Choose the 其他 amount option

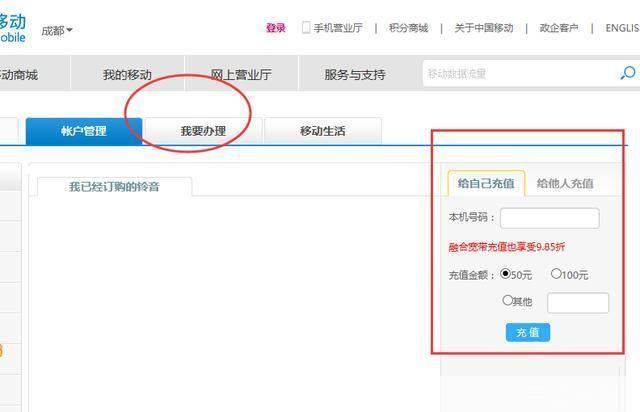[x=508, y=300]
